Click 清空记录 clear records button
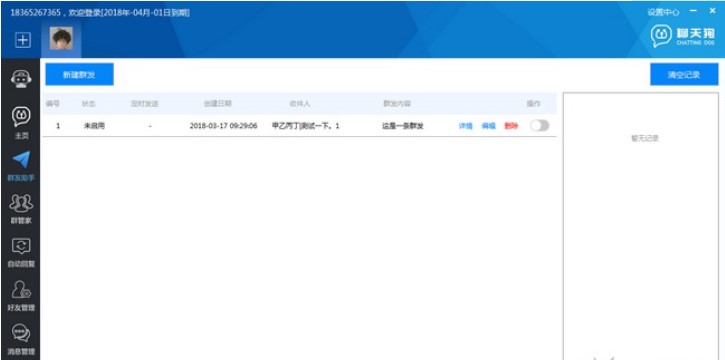The width and height of the screenshot is (725, 360). (684, 74)
